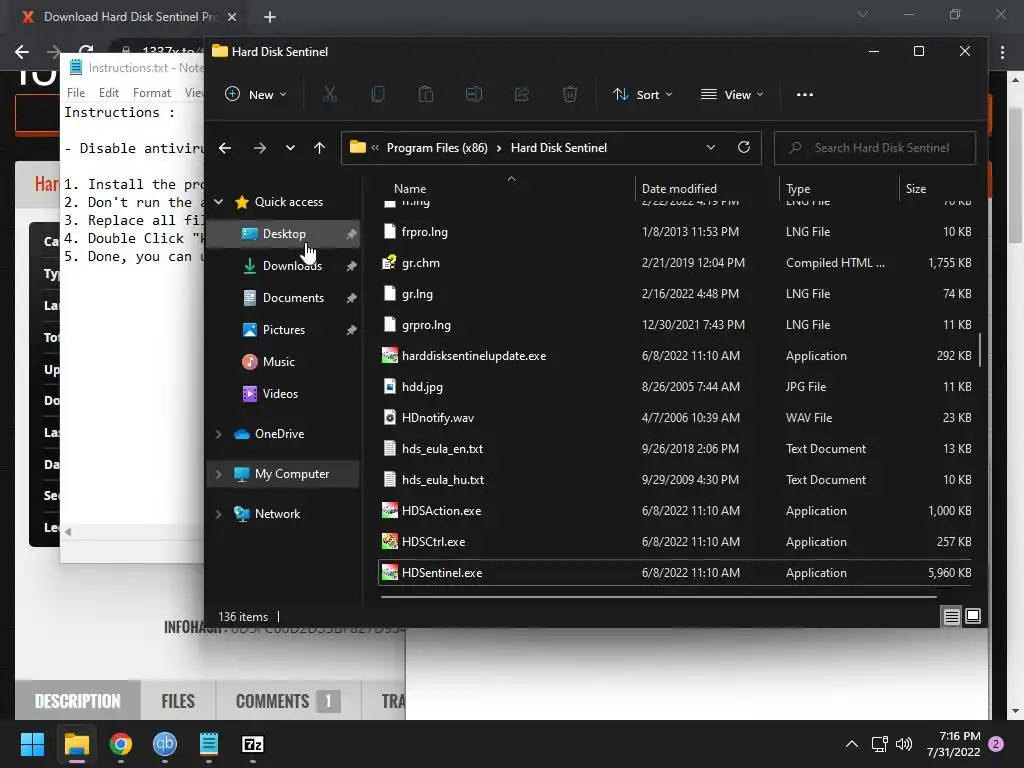
Task: Select the HDSentinel.exe application file
Action: 675,573
